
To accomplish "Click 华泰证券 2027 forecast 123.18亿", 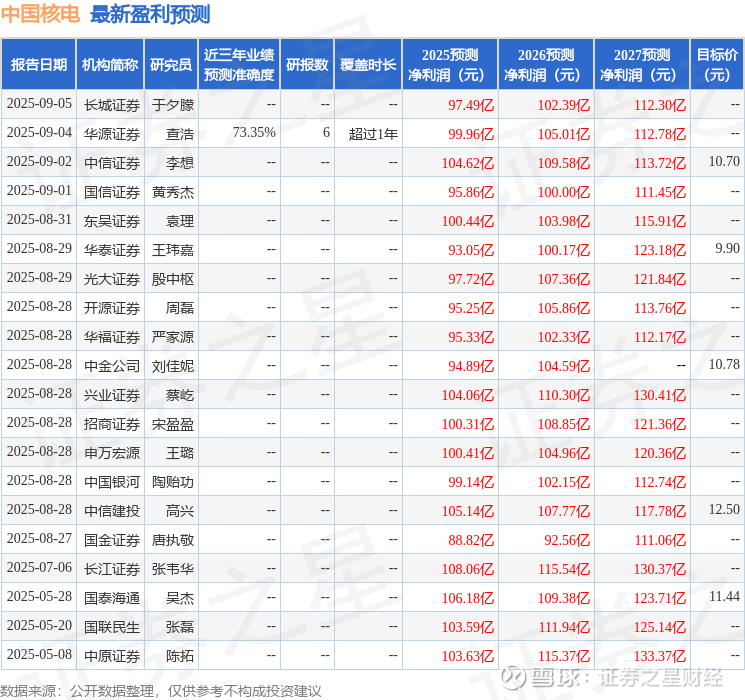I will click(x=660, y=250).
